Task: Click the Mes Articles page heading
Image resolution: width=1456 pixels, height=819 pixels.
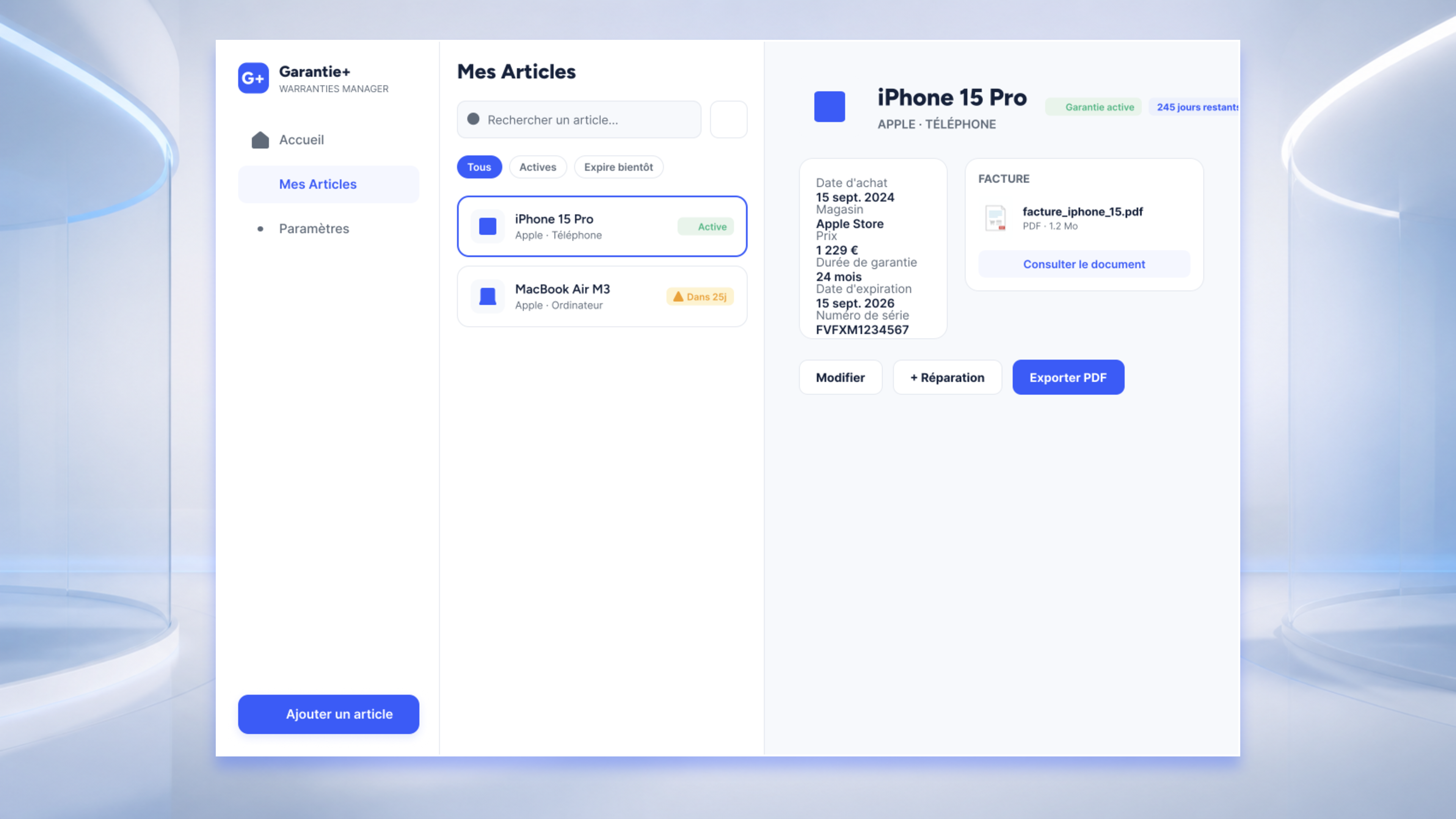Action: 516,72
